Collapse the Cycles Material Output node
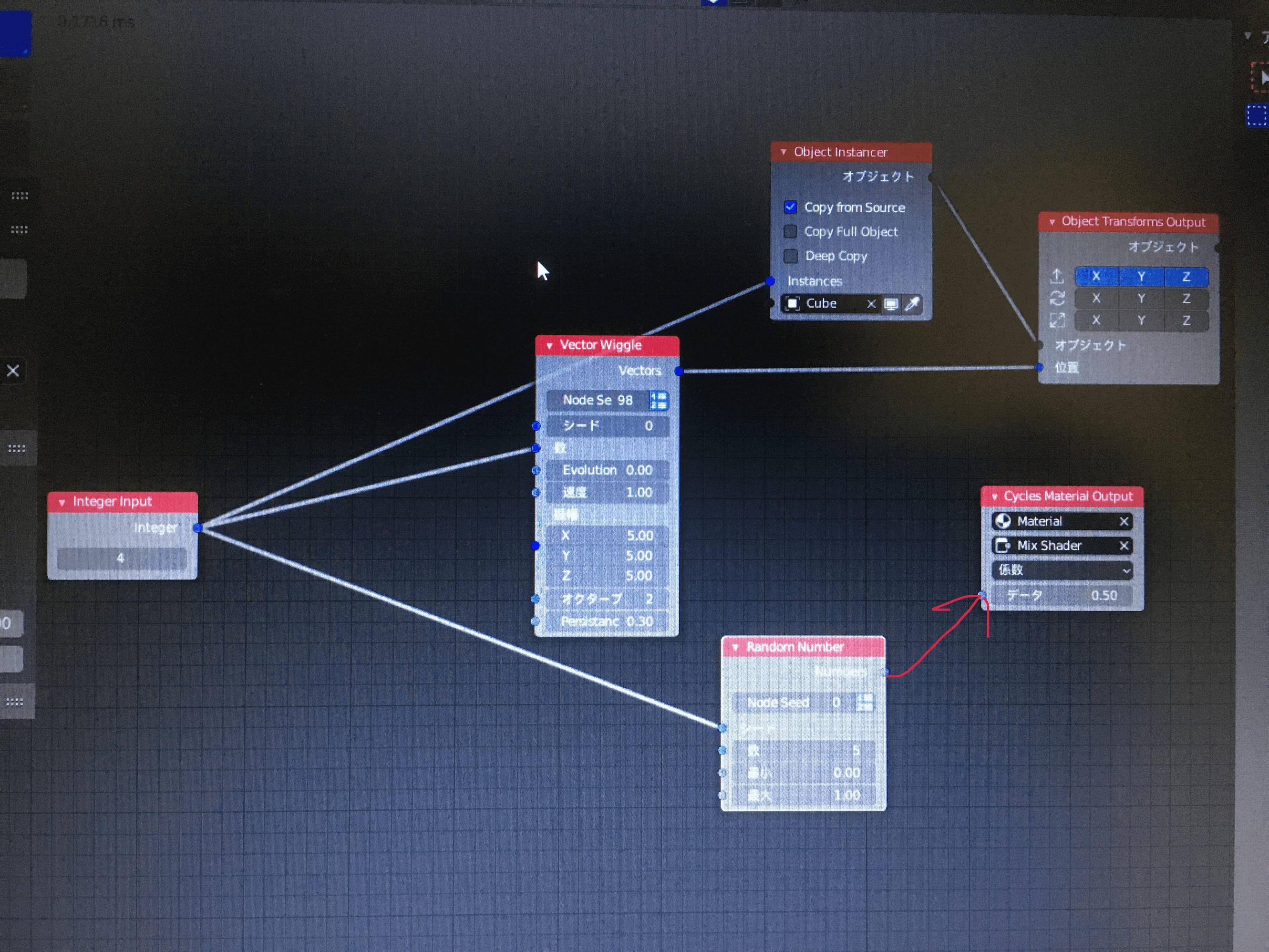 (994, 497)
